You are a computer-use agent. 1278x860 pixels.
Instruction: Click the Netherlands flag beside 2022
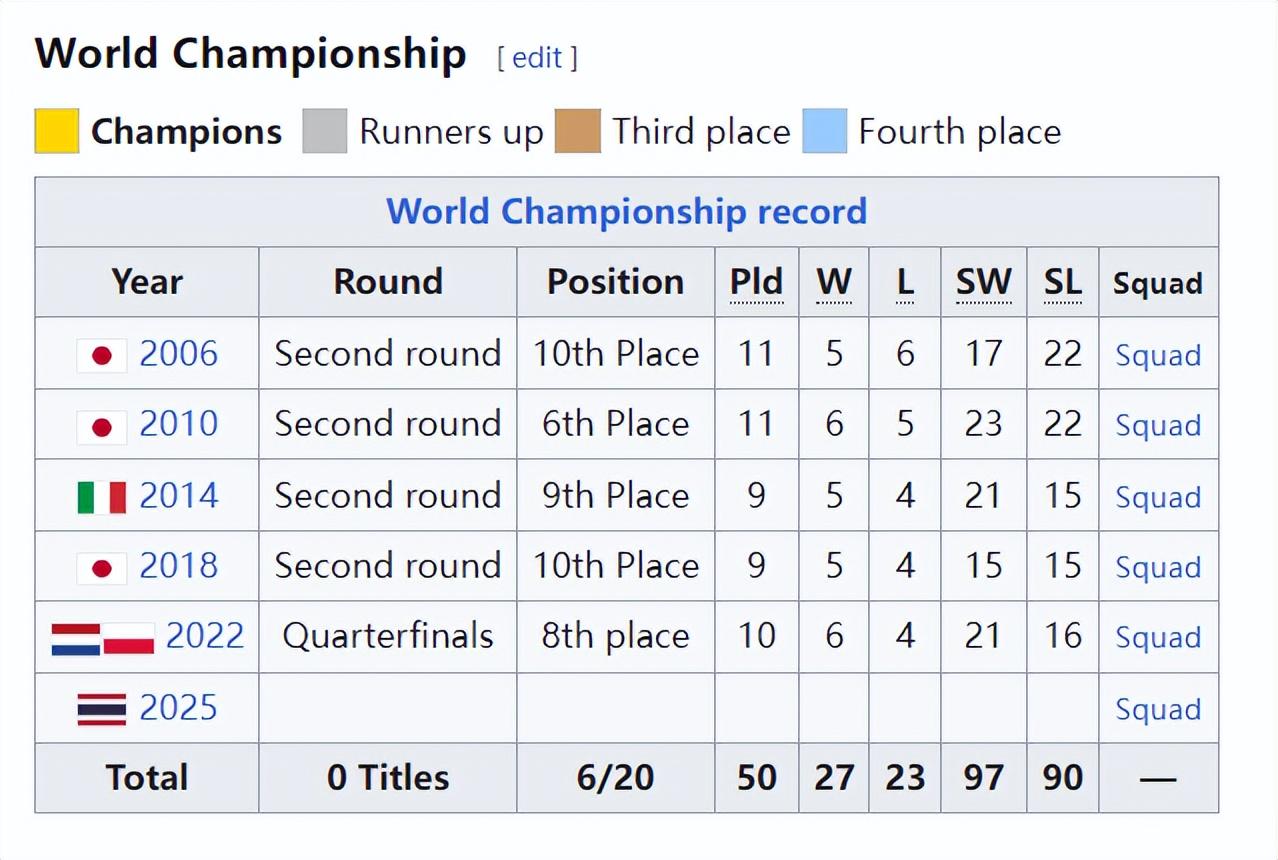click(76, 638)
